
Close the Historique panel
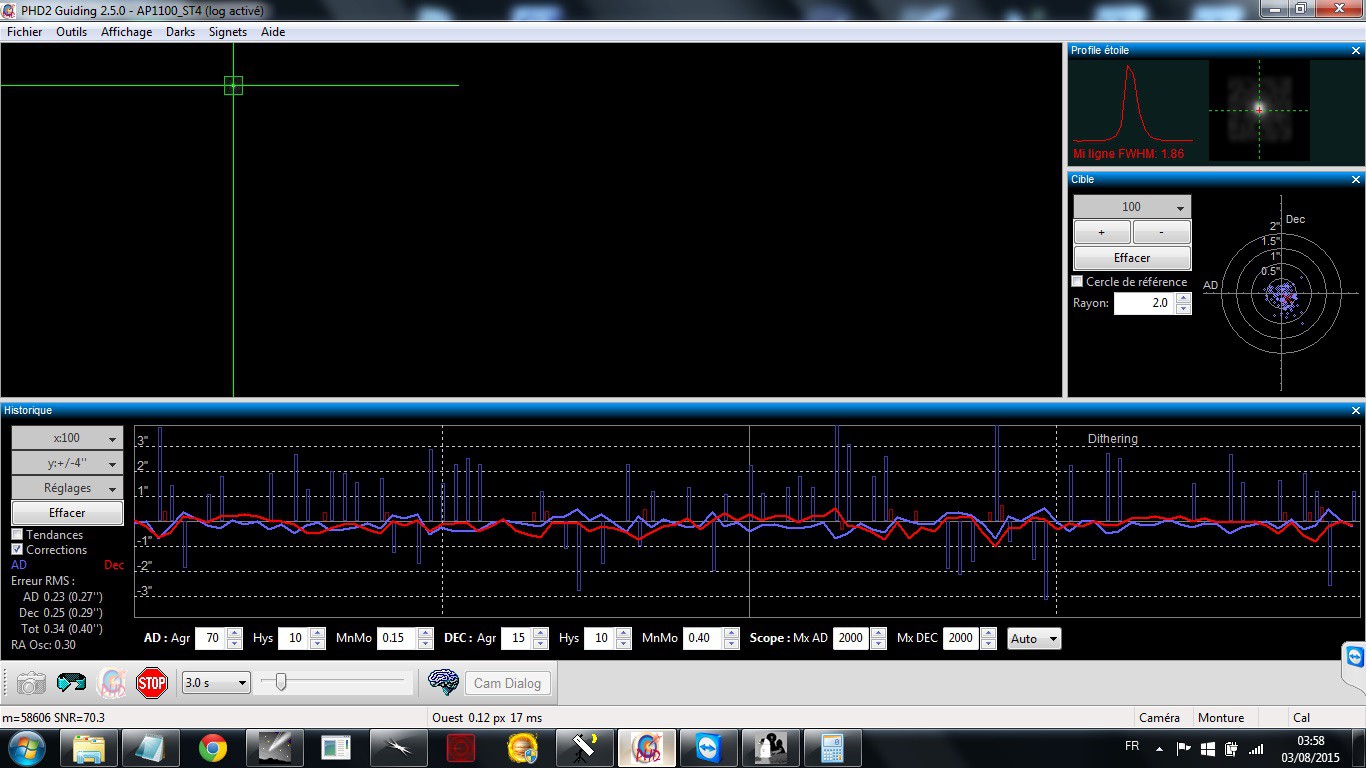click(1356, 411)
